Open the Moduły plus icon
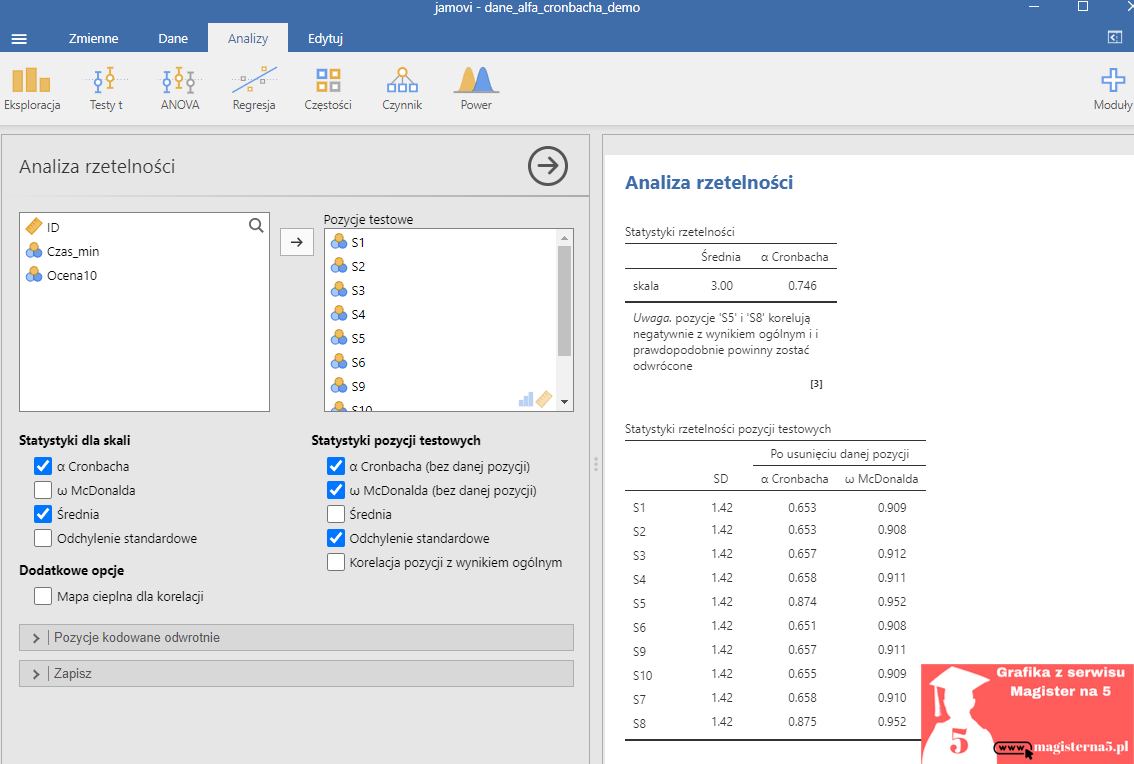The width and height of the screenshot is (1134, 764). coord(1113,88)
